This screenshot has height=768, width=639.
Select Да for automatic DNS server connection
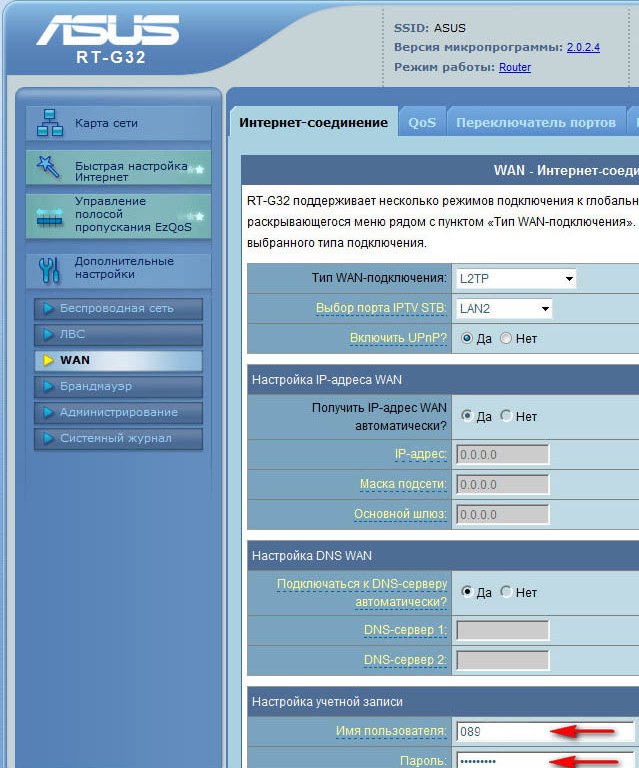(467, 592)
